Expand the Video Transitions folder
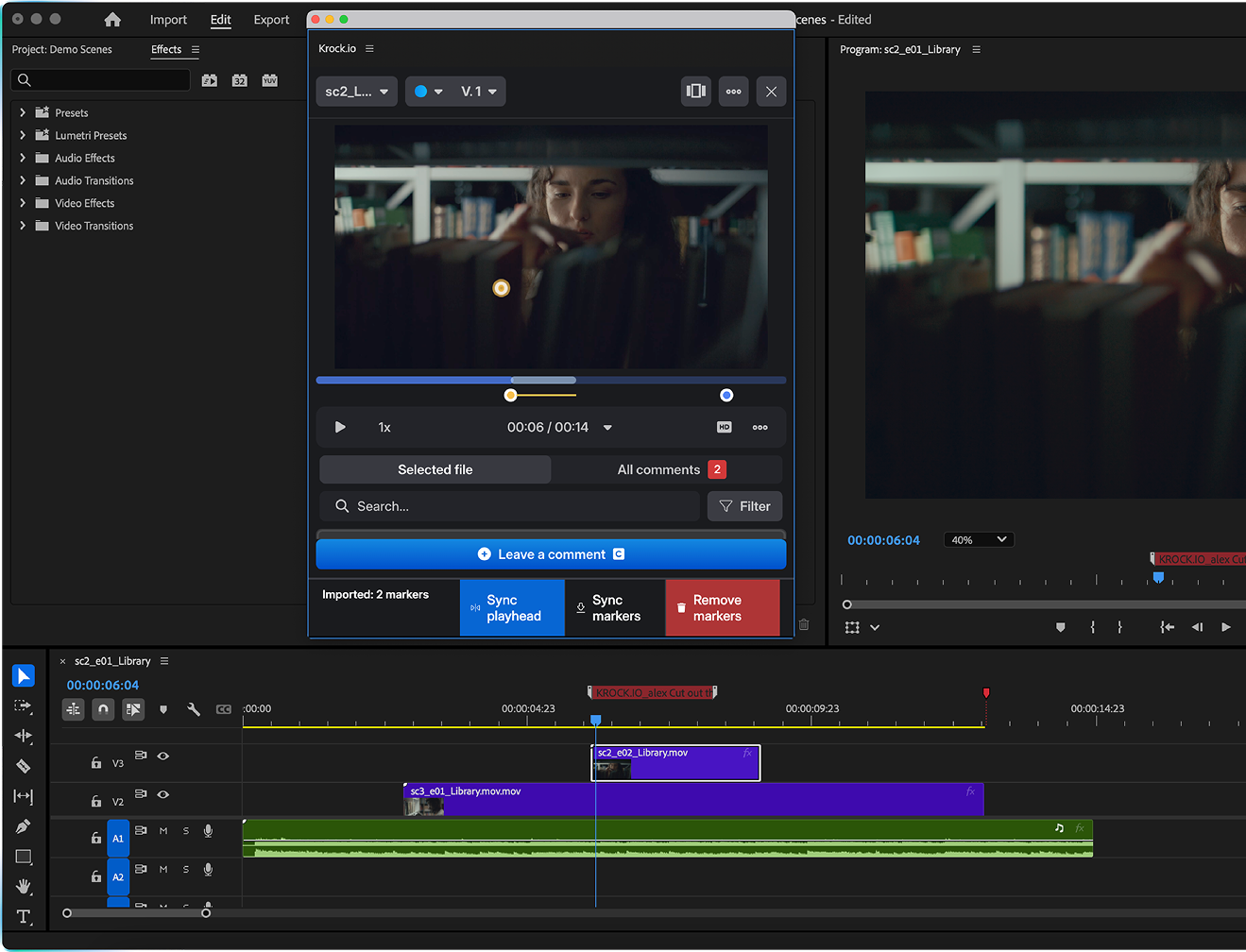 pyautogui.click(x=22, y=225)
